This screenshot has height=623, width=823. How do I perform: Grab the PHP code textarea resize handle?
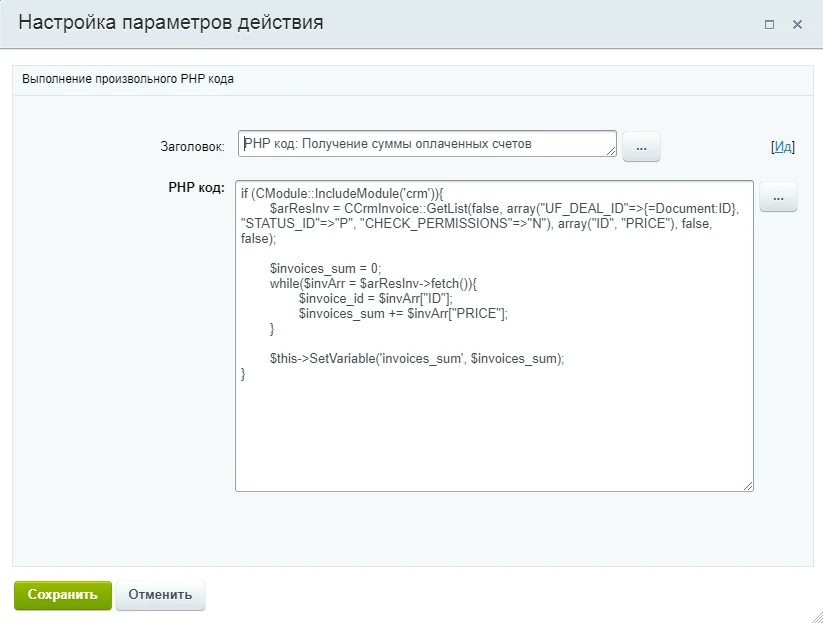[748, 486]
